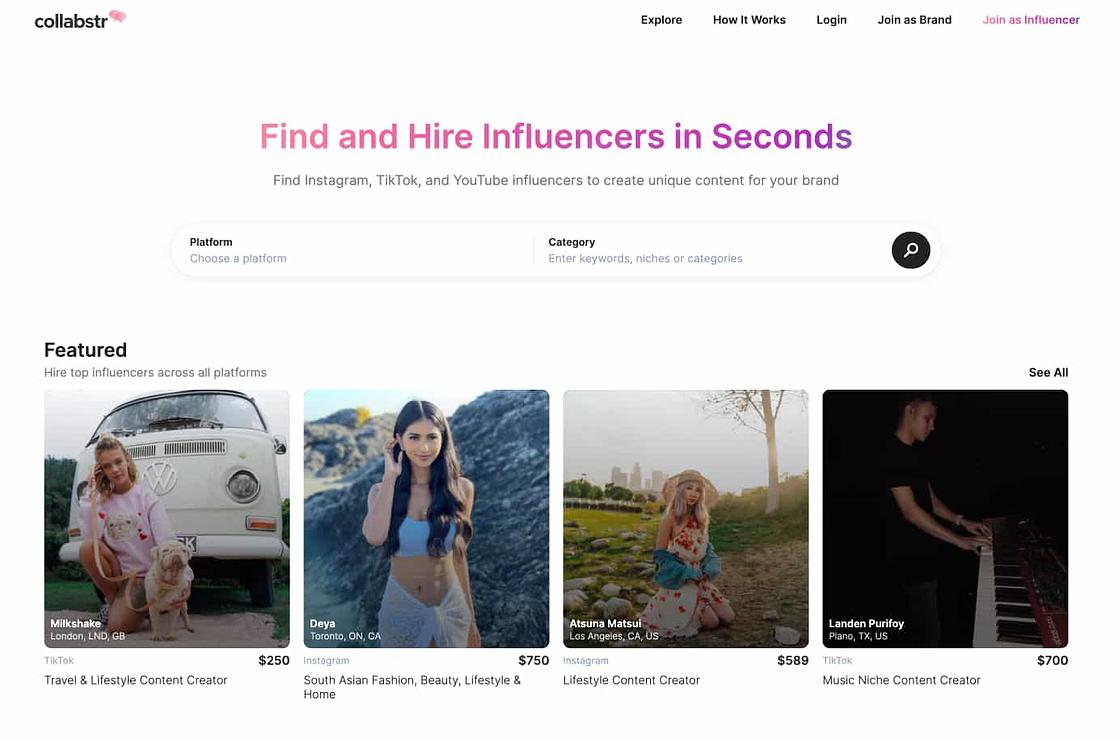The height and width of the screenshot is (738, 1119).
Task: Open the How It Works page
Action: pyautogui.click(x=749, y=19)
